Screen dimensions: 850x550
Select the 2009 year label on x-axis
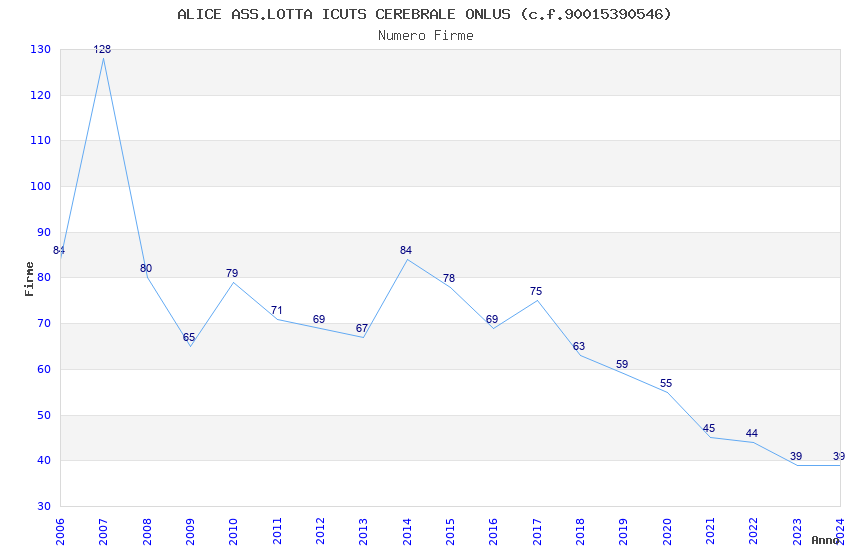coord(190,531)
